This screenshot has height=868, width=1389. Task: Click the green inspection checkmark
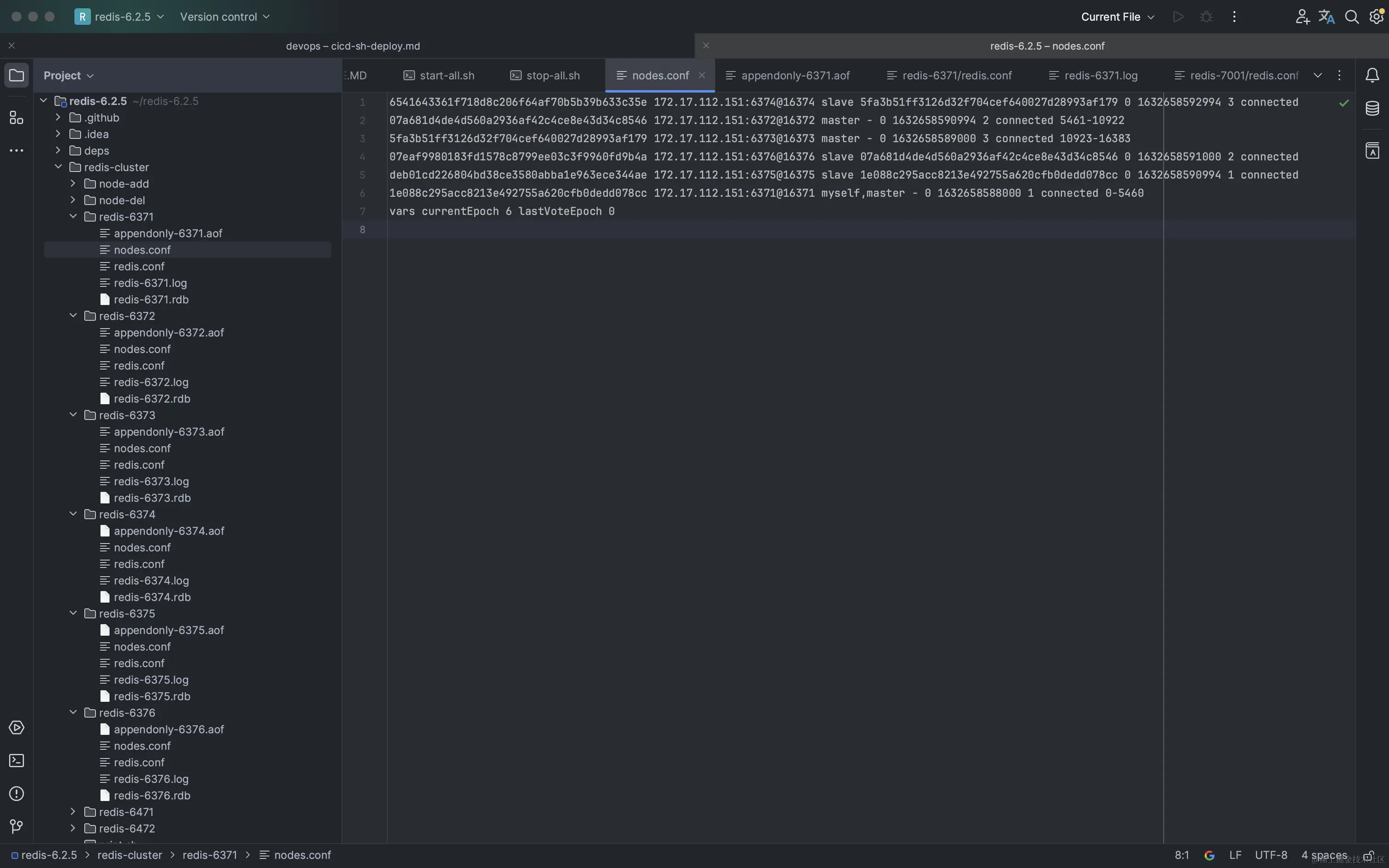point(1344,103)
